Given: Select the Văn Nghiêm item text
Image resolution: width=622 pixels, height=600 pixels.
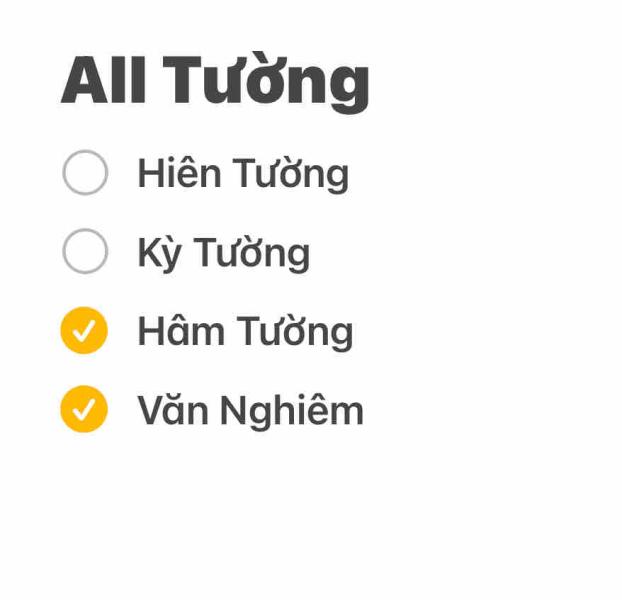Looking at the screenshot, I should tap(250, 410).
